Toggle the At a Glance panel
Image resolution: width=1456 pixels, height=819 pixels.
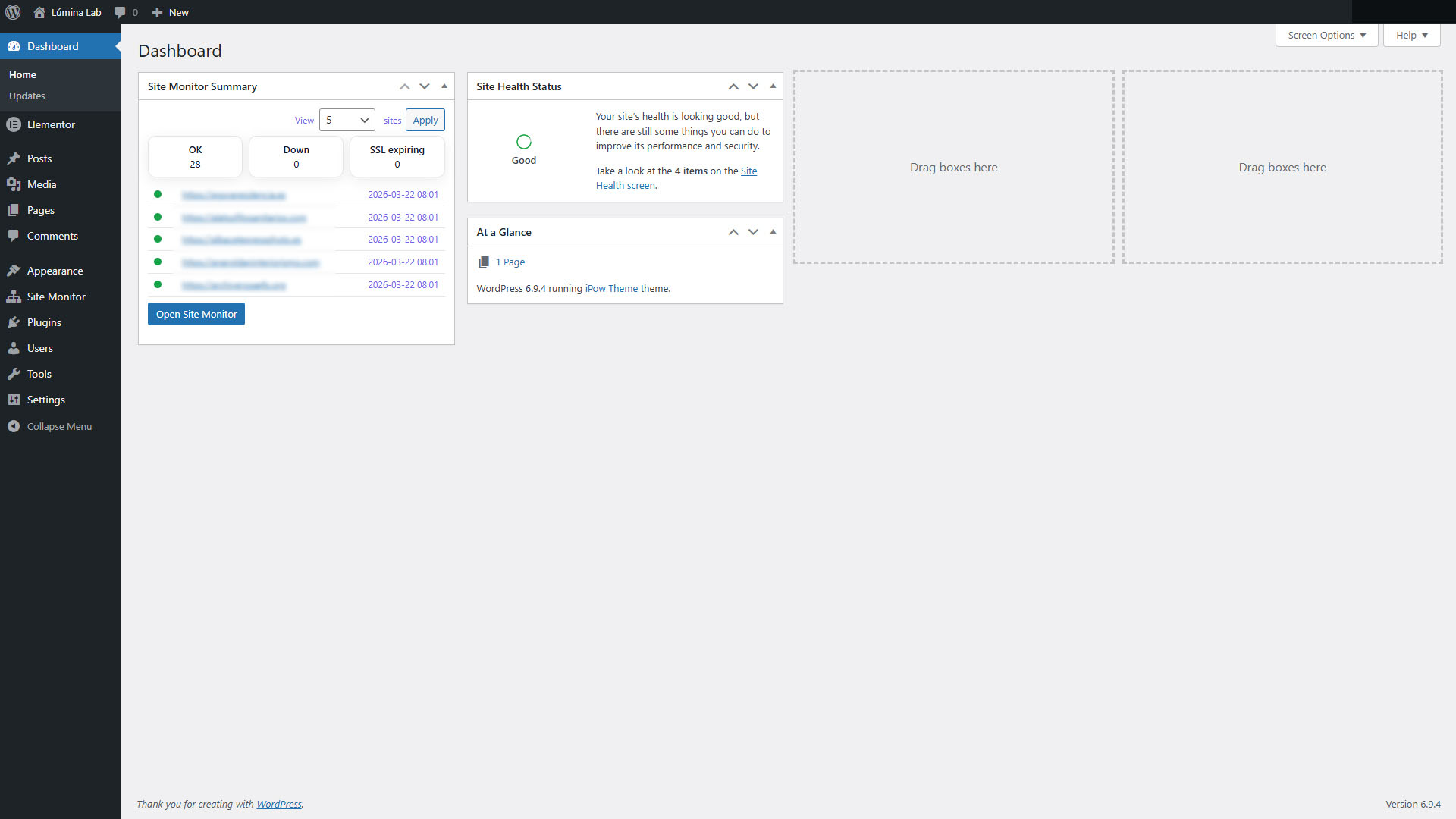[773, 232]
